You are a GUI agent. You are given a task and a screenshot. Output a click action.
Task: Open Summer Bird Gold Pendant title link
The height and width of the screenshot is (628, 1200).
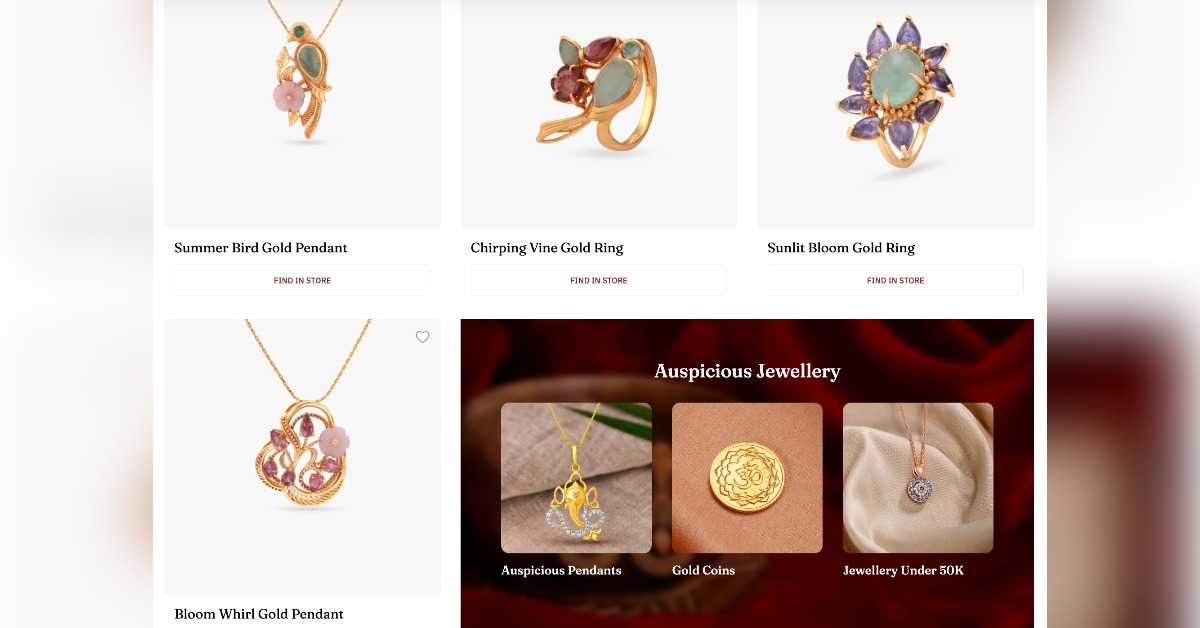[261, 248]
